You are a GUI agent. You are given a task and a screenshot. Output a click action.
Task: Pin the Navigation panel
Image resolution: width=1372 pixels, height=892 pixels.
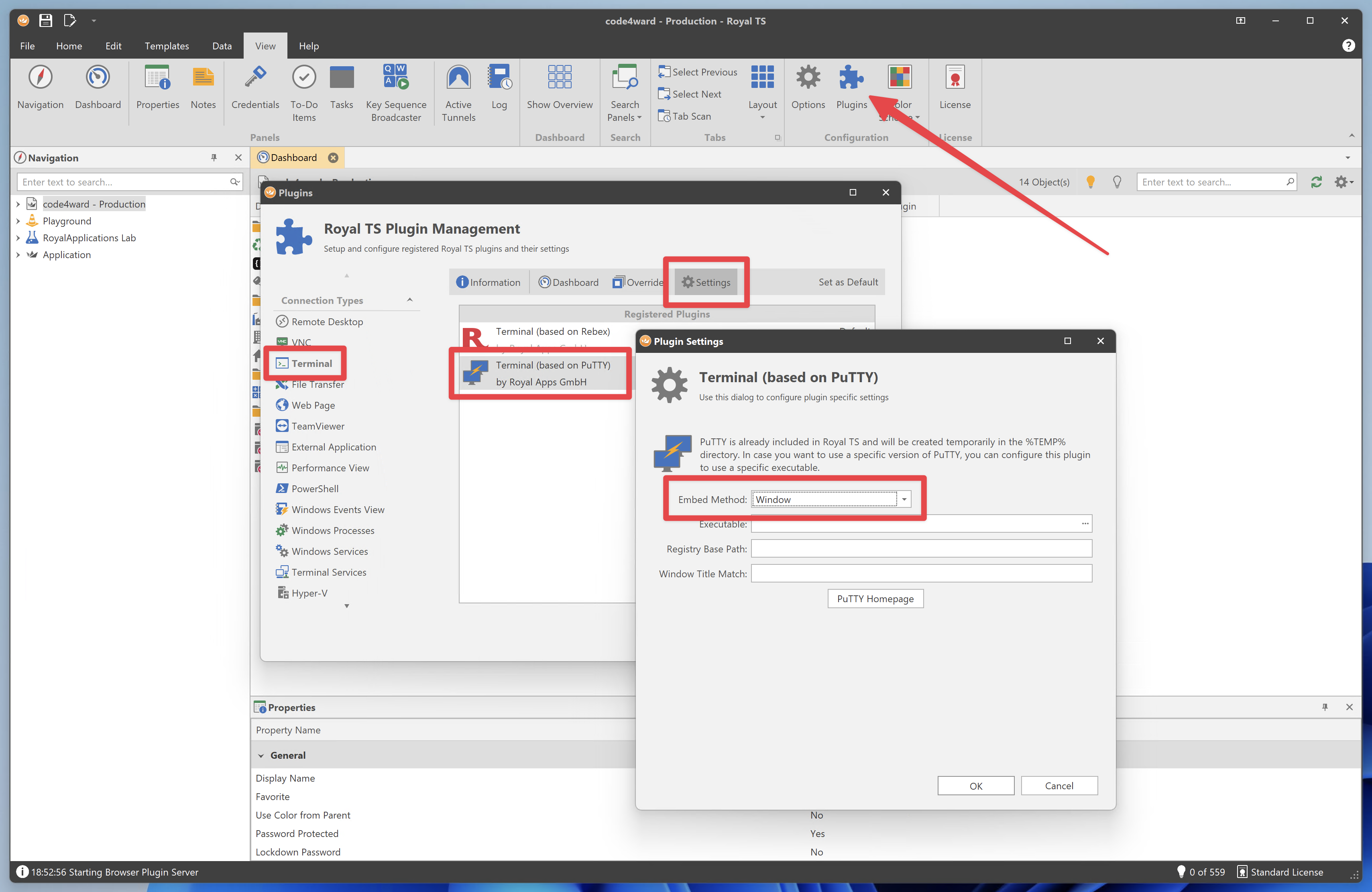click(214, 157)
